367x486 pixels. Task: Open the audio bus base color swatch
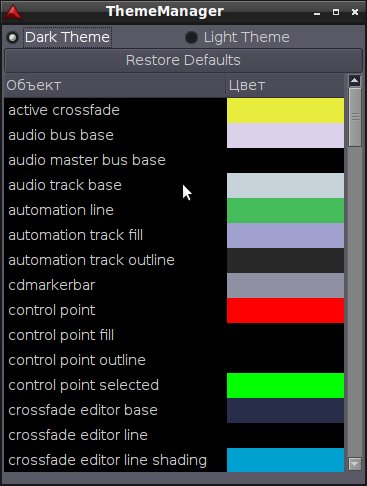click(285, 135)
